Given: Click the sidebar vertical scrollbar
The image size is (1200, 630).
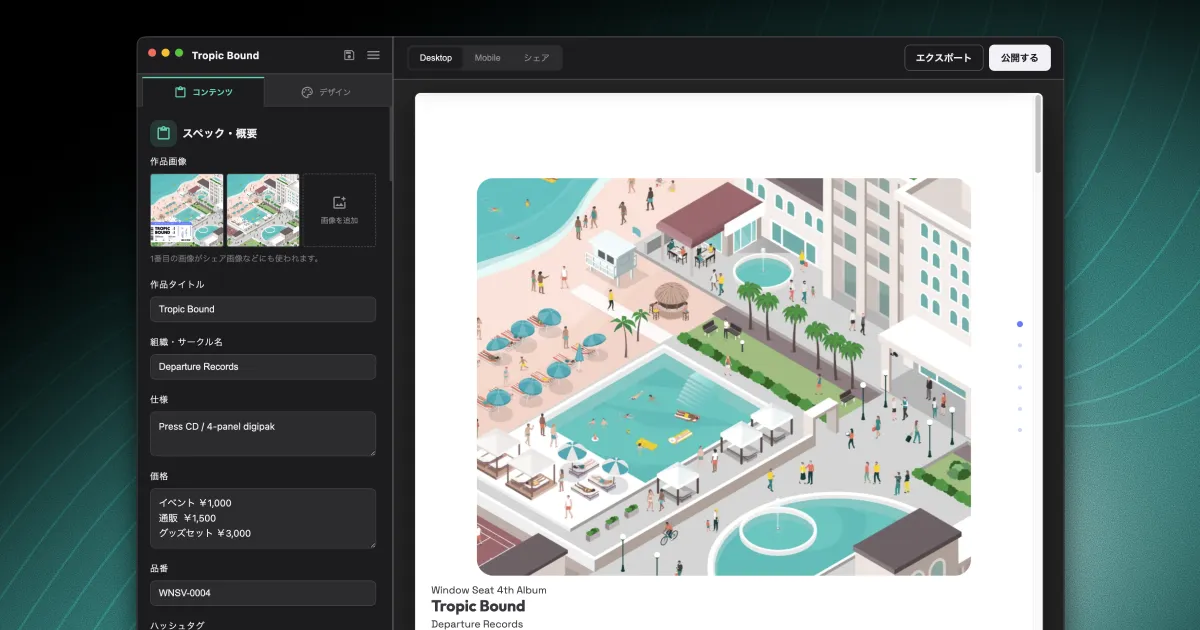Looking at the screenshot, I should (x=390, y=145).
